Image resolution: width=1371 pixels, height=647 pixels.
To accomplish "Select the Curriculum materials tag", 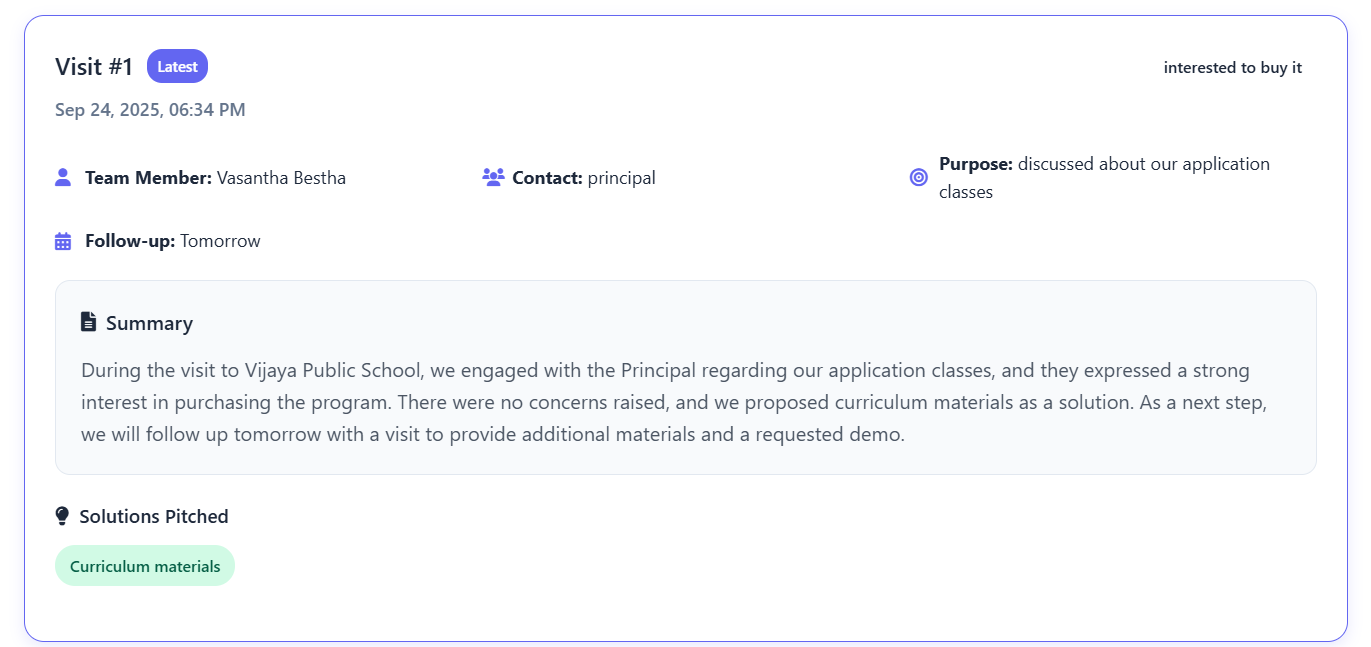I will 145,566.
